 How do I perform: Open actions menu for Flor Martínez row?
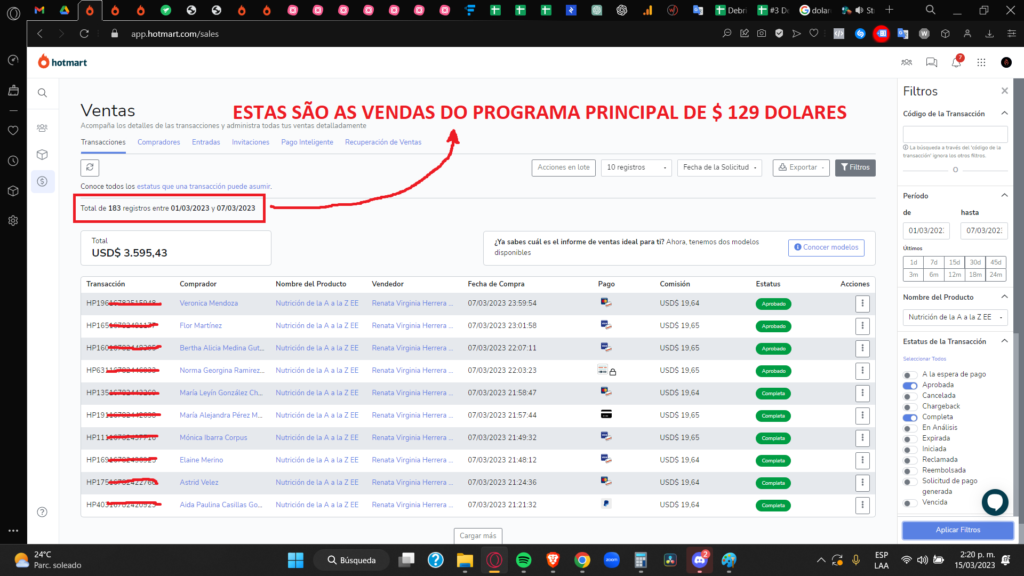pos(862,326)
